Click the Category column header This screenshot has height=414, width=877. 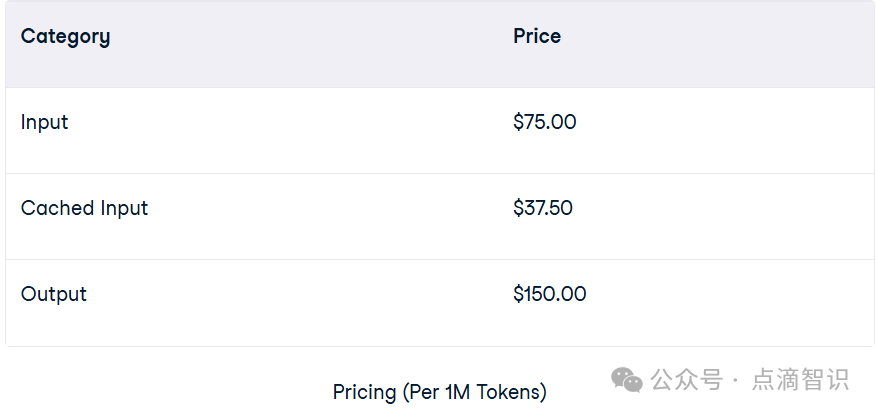65,37
